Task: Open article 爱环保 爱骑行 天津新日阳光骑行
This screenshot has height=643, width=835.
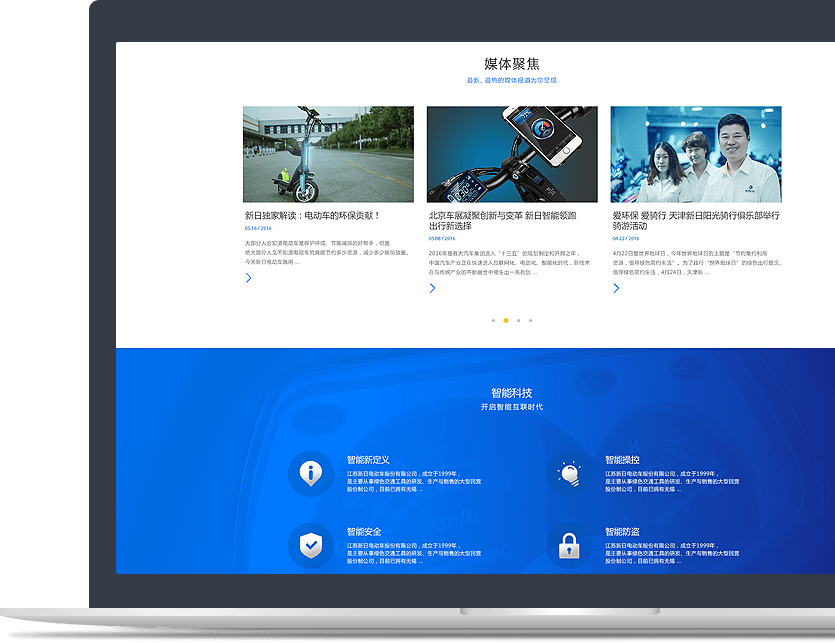Action: pyautogui.click(x=695, y=220)
